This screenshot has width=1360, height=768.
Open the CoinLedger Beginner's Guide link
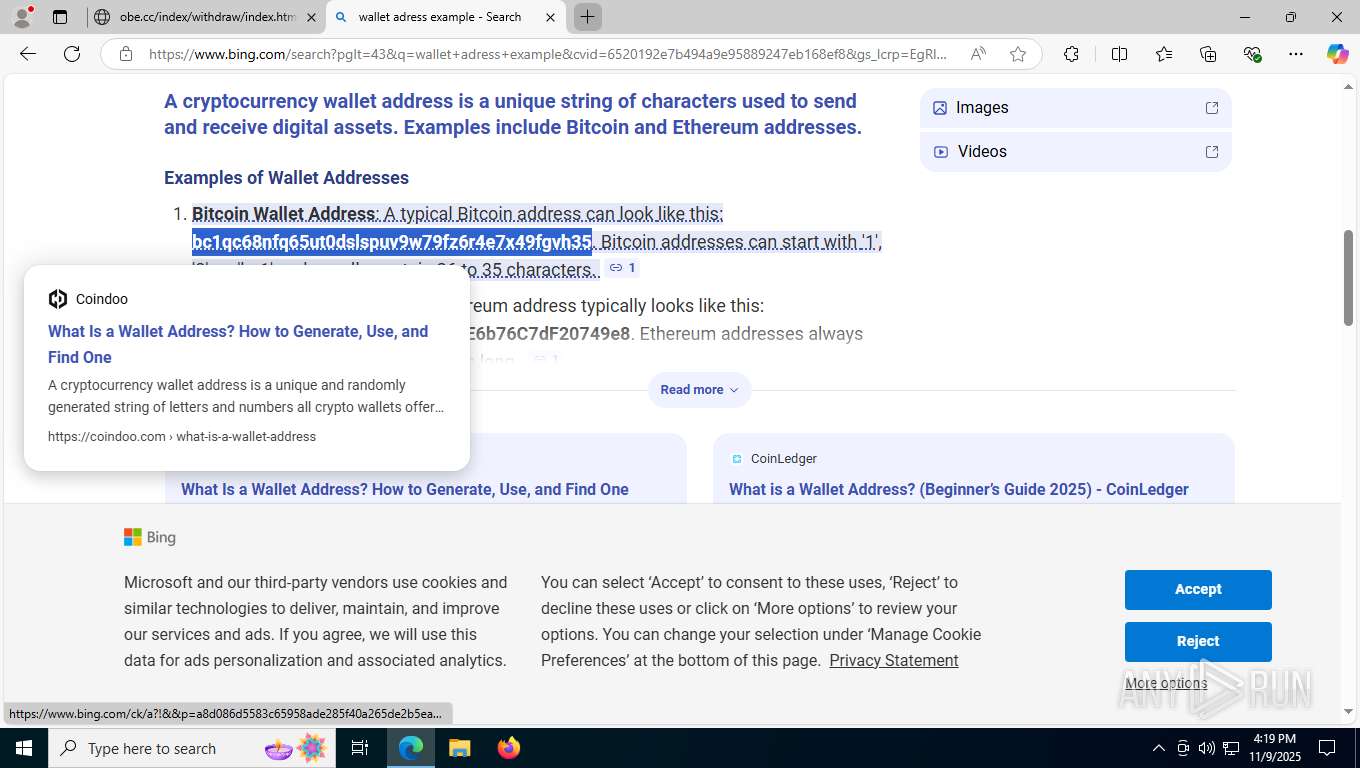[x=959, y=489]
